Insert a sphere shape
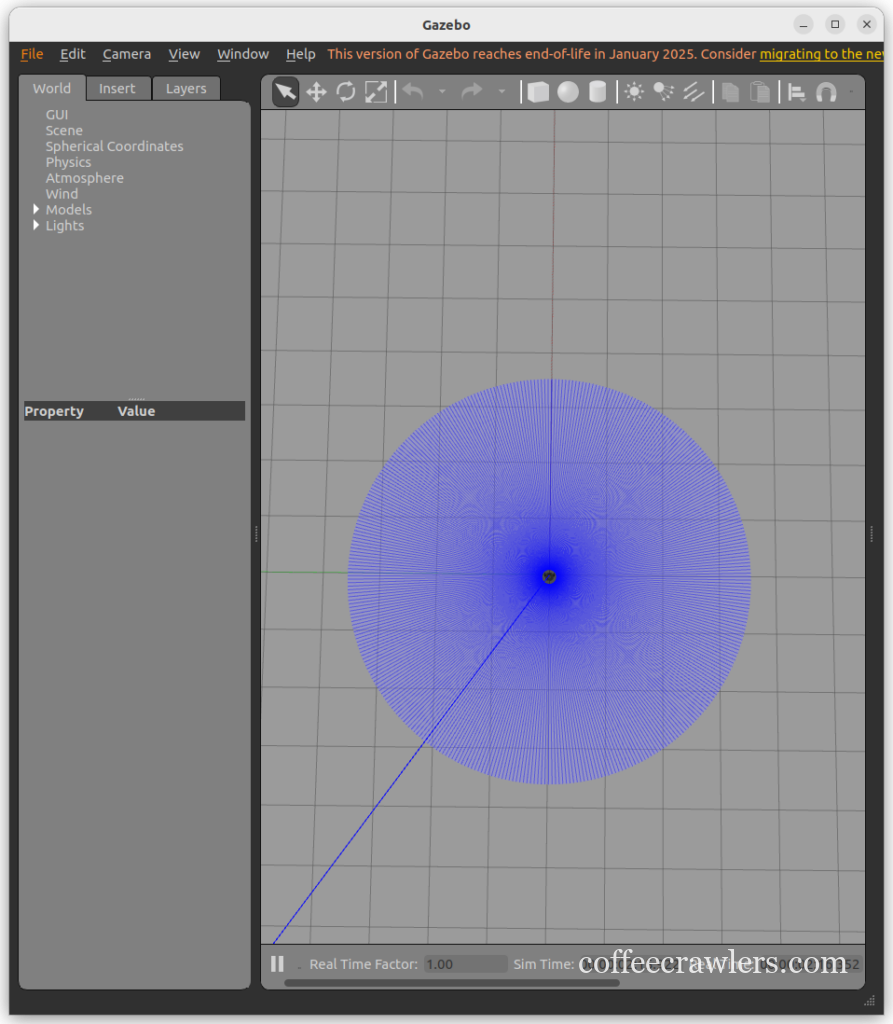 pos(568,93)
